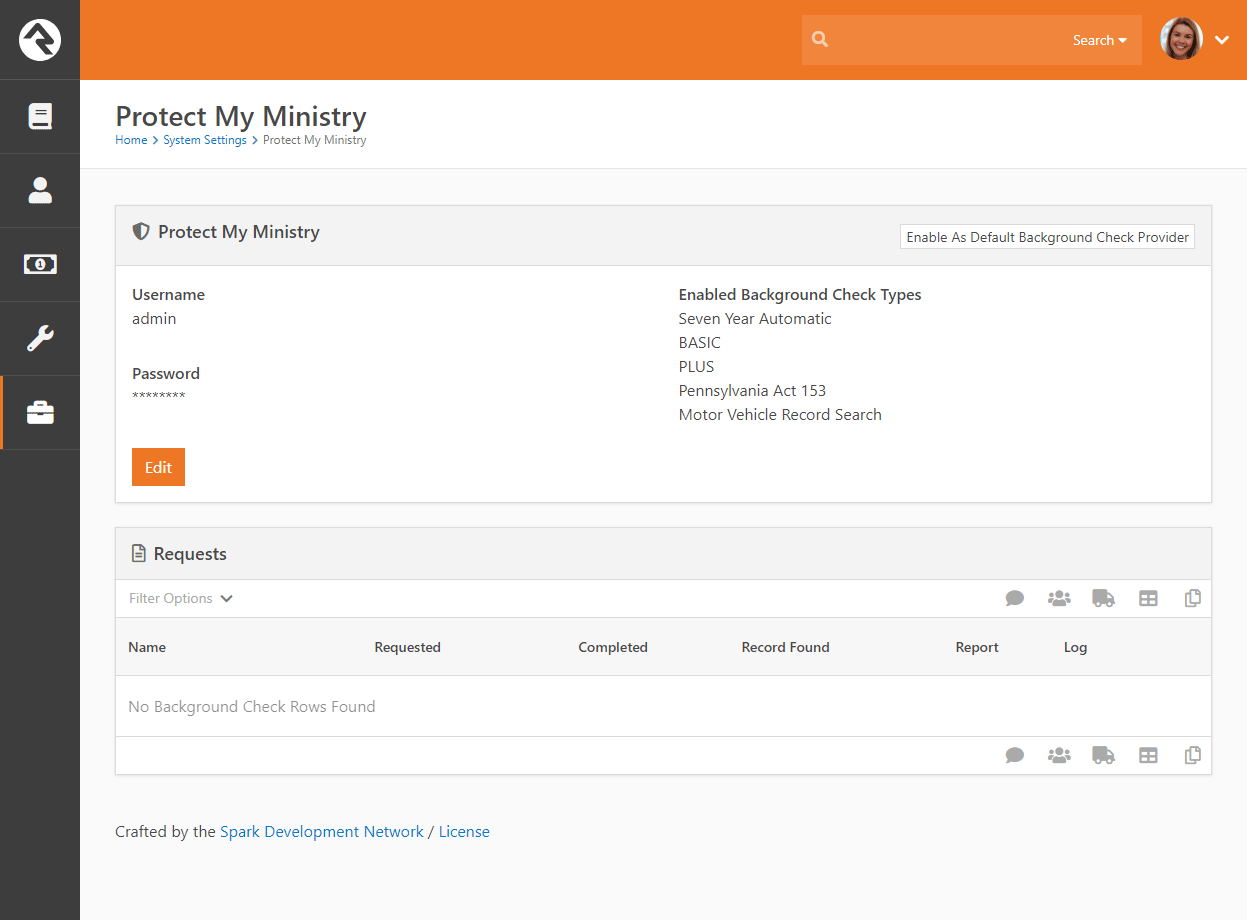Click the communicate speech bubble icon above the grid

(1015, 598)
